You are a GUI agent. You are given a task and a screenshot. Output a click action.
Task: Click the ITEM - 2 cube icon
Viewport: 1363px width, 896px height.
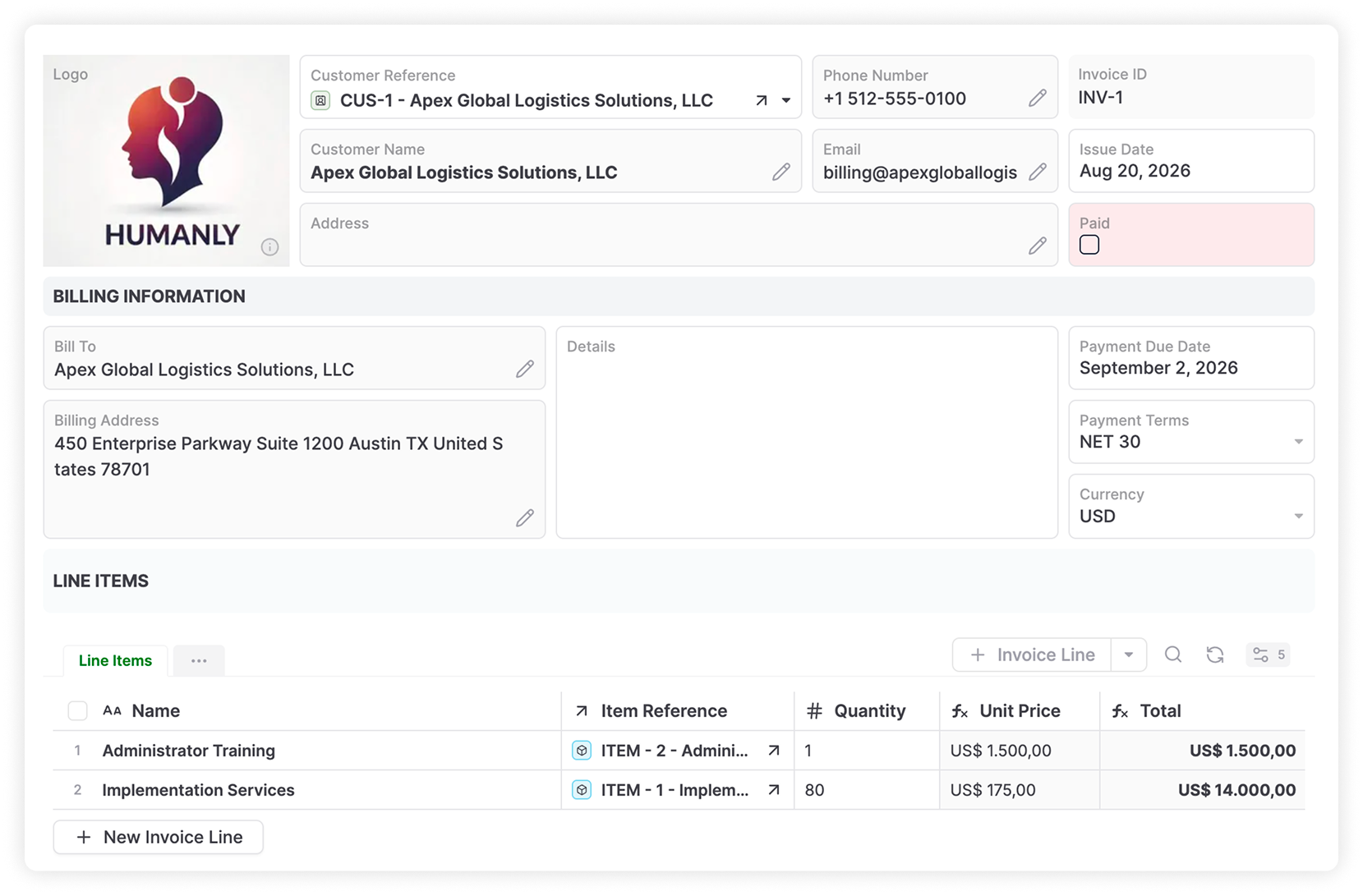click(x=582, y=751)
